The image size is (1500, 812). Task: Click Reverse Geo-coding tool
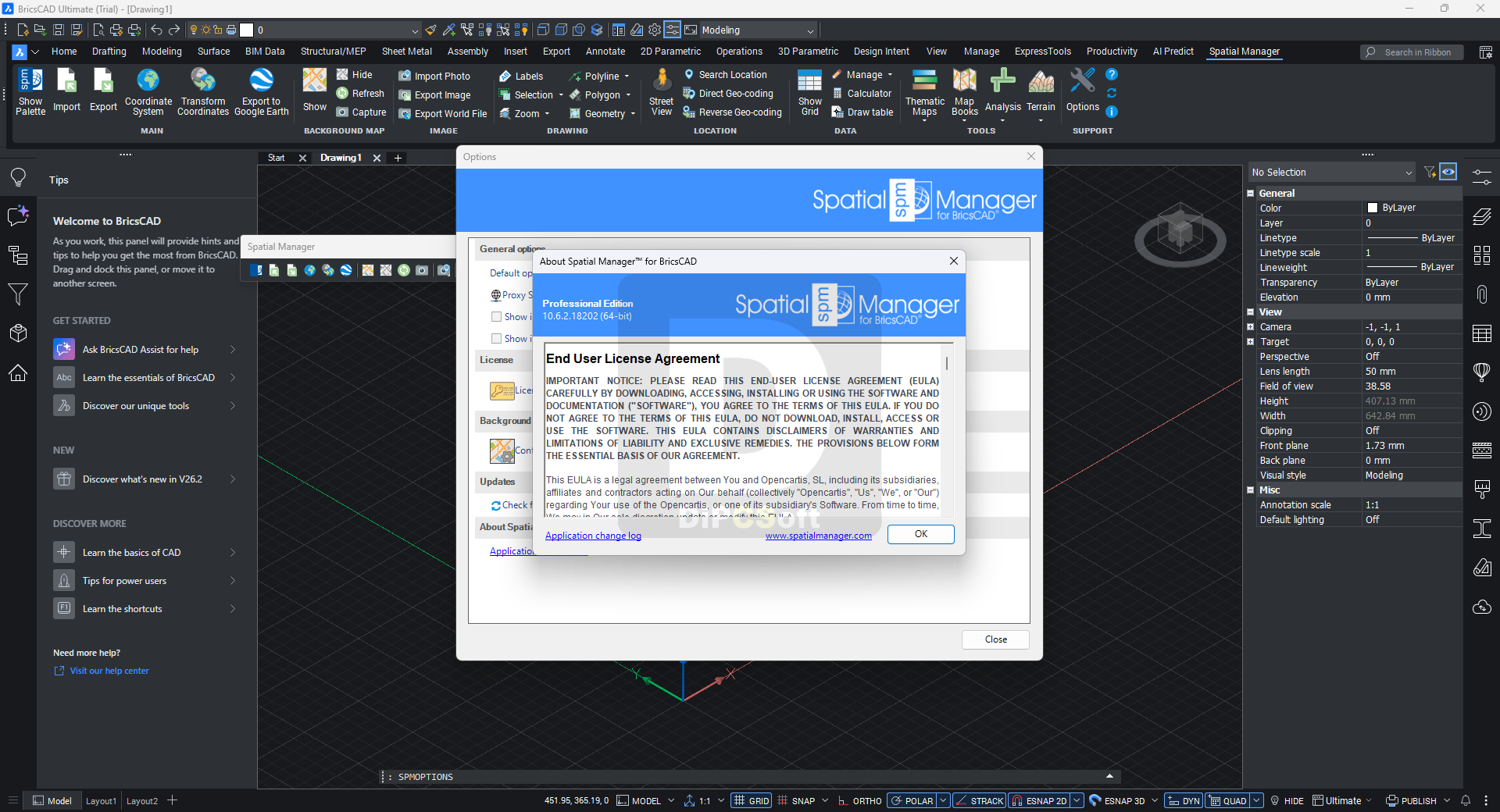(x=732, y=112)
